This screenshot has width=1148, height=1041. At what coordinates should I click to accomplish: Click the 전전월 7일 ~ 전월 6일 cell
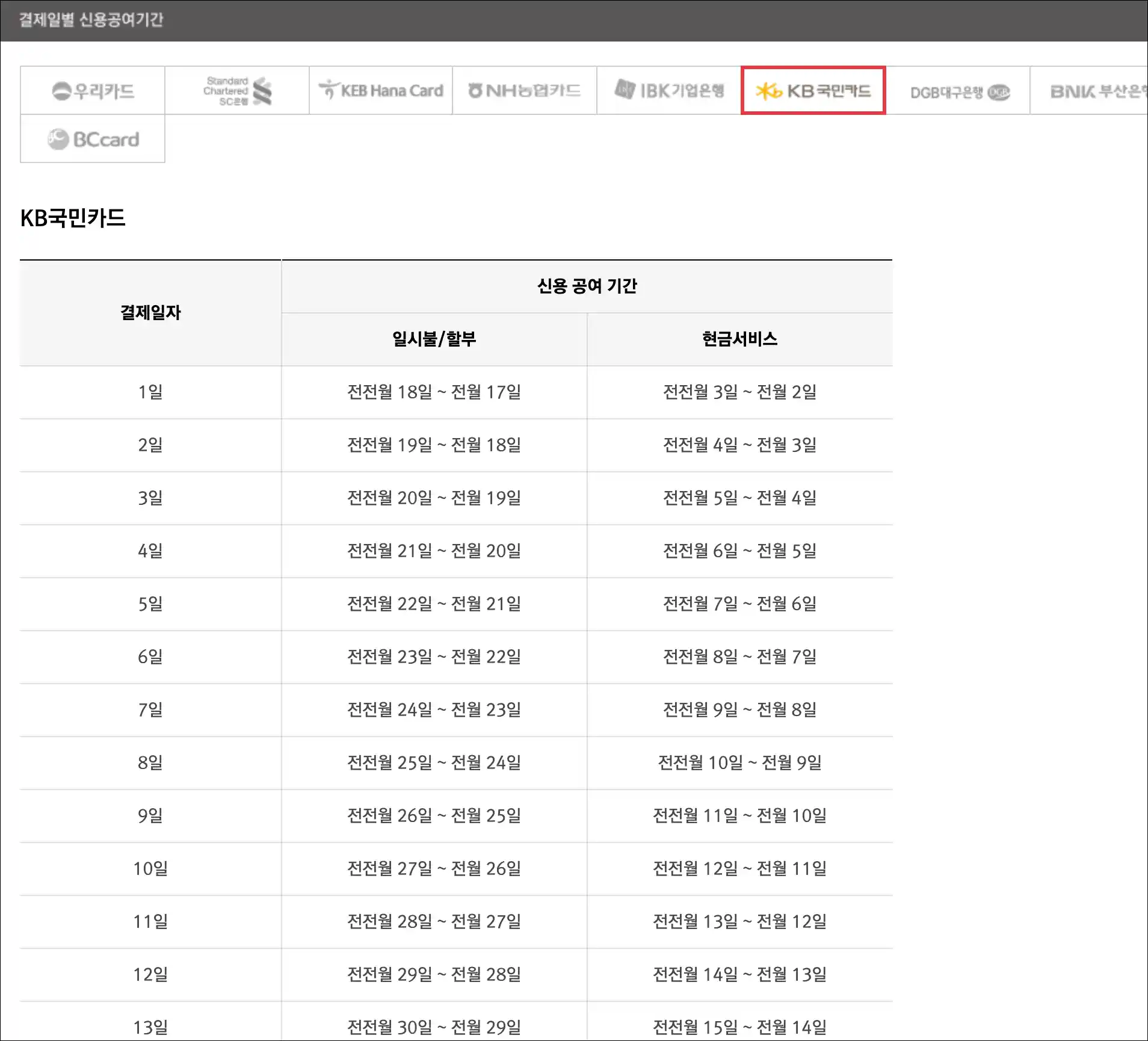pos(740,604)
